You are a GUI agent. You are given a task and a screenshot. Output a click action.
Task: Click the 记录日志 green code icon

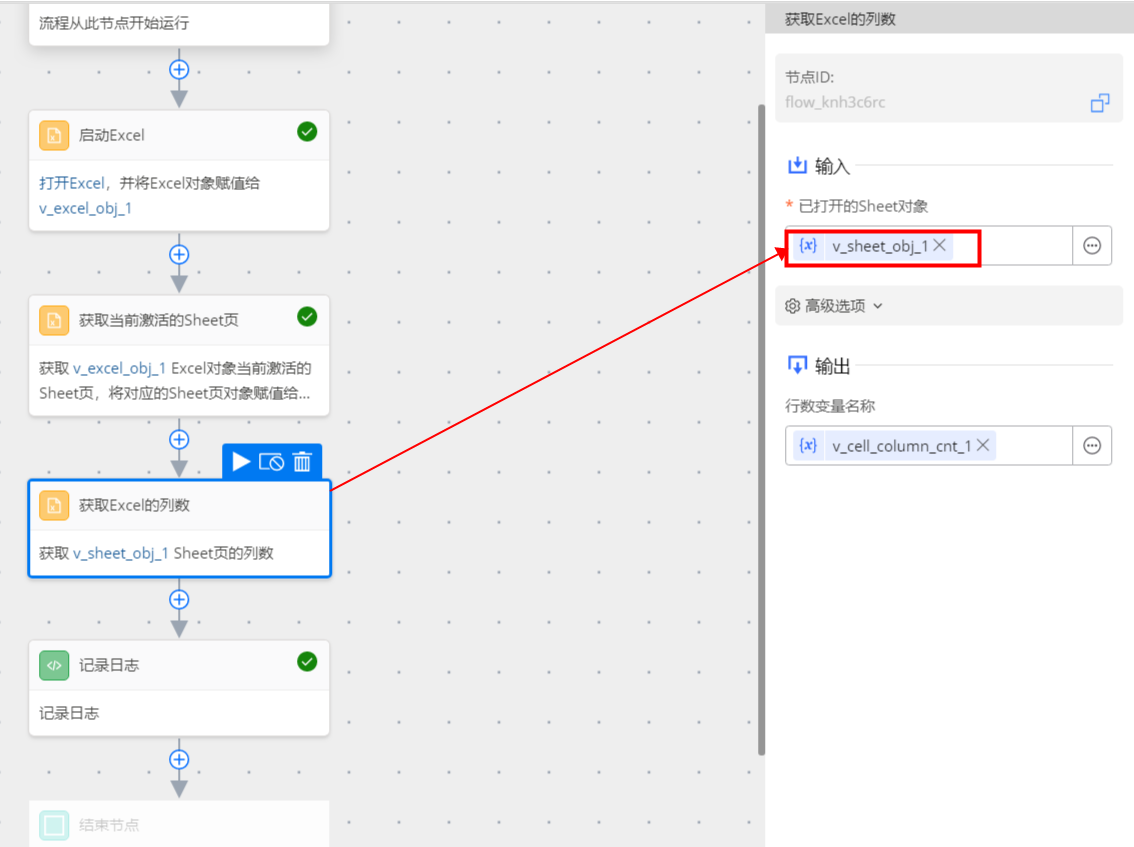pos(54,665)
